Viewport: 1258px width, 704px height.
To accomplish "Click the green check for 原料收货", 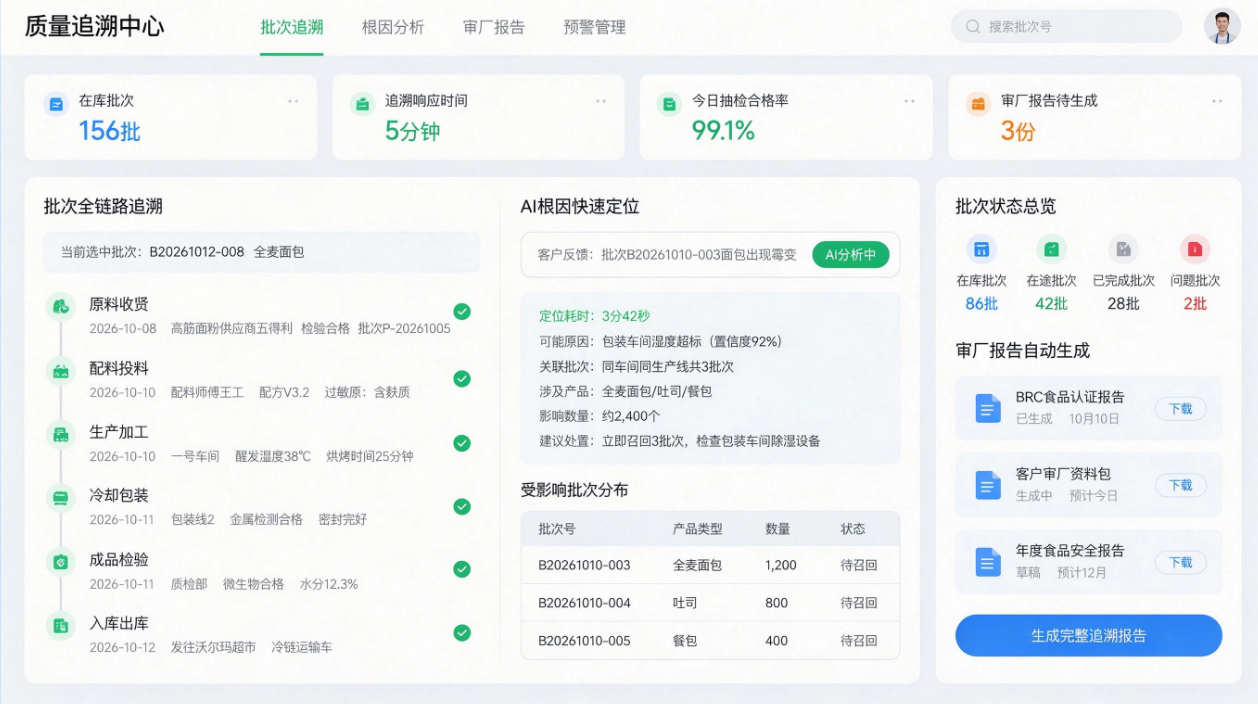I will 462,312.
